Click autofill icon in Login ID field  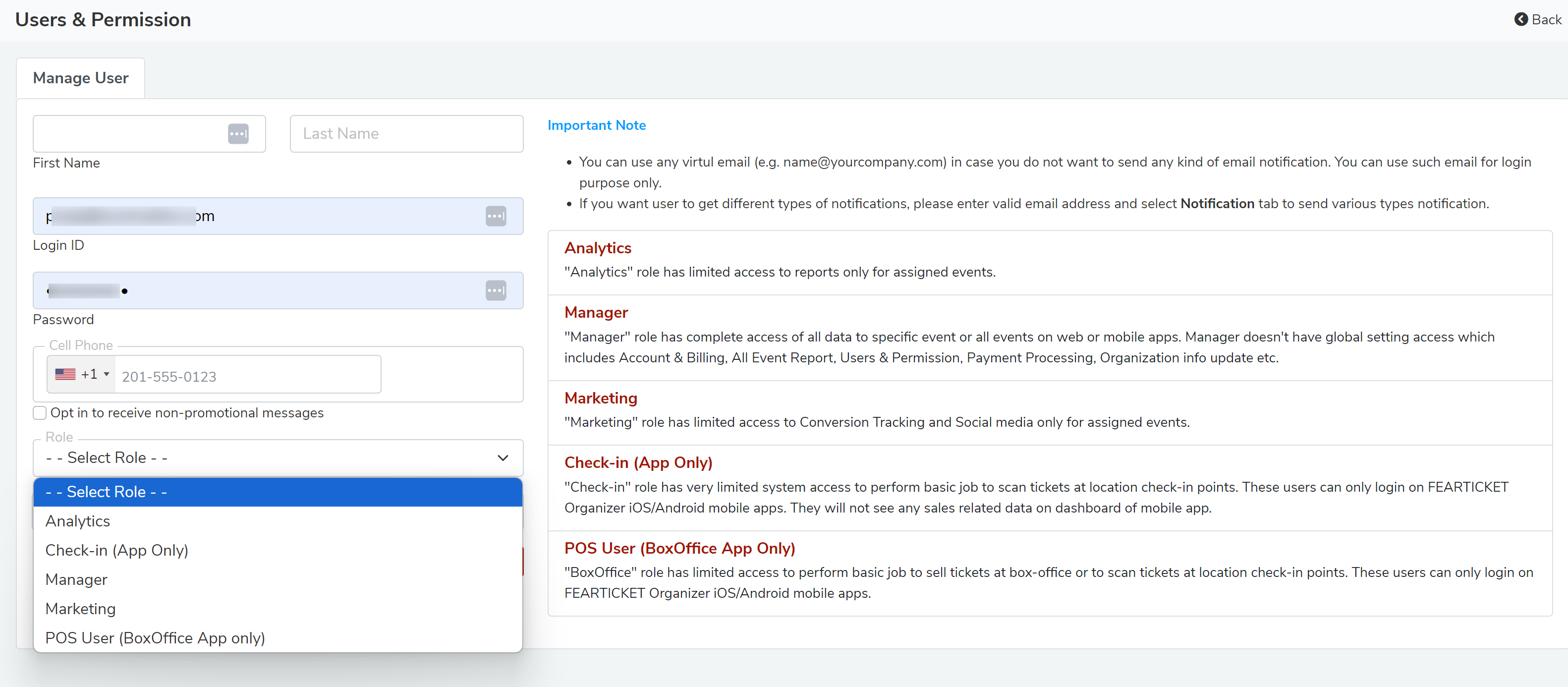[x=496, y=216]
